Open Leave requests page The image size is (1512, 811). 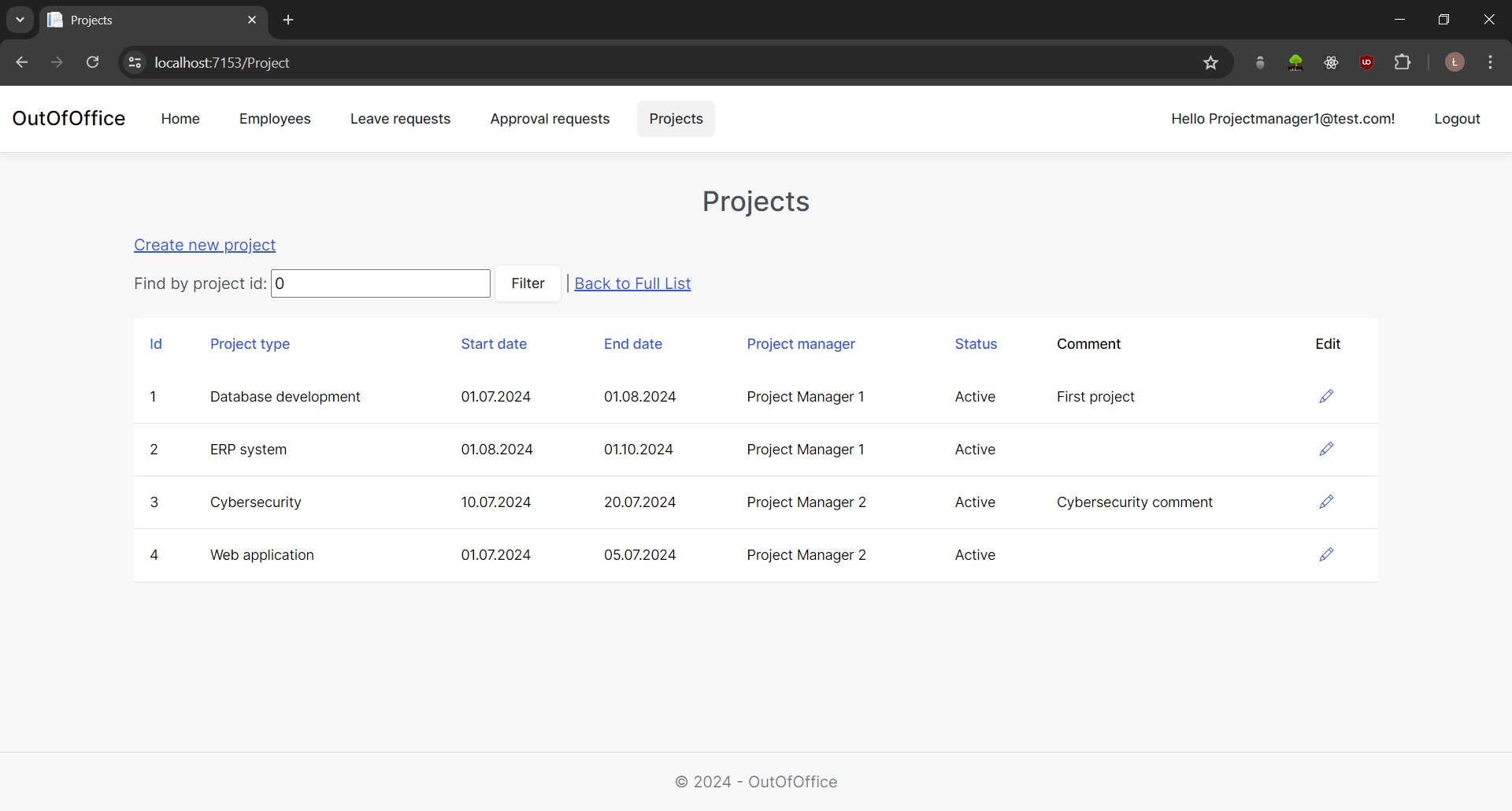pos(400,119)
